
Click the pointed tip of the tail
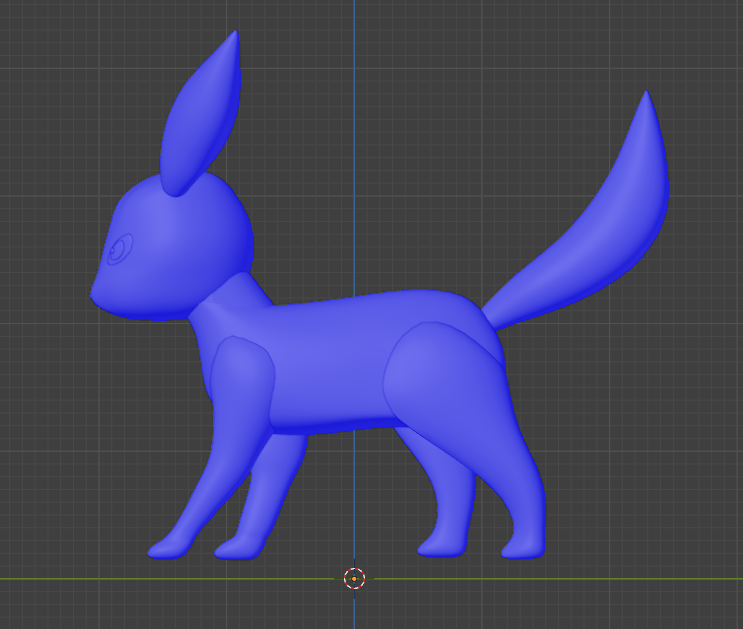(647, 98)
